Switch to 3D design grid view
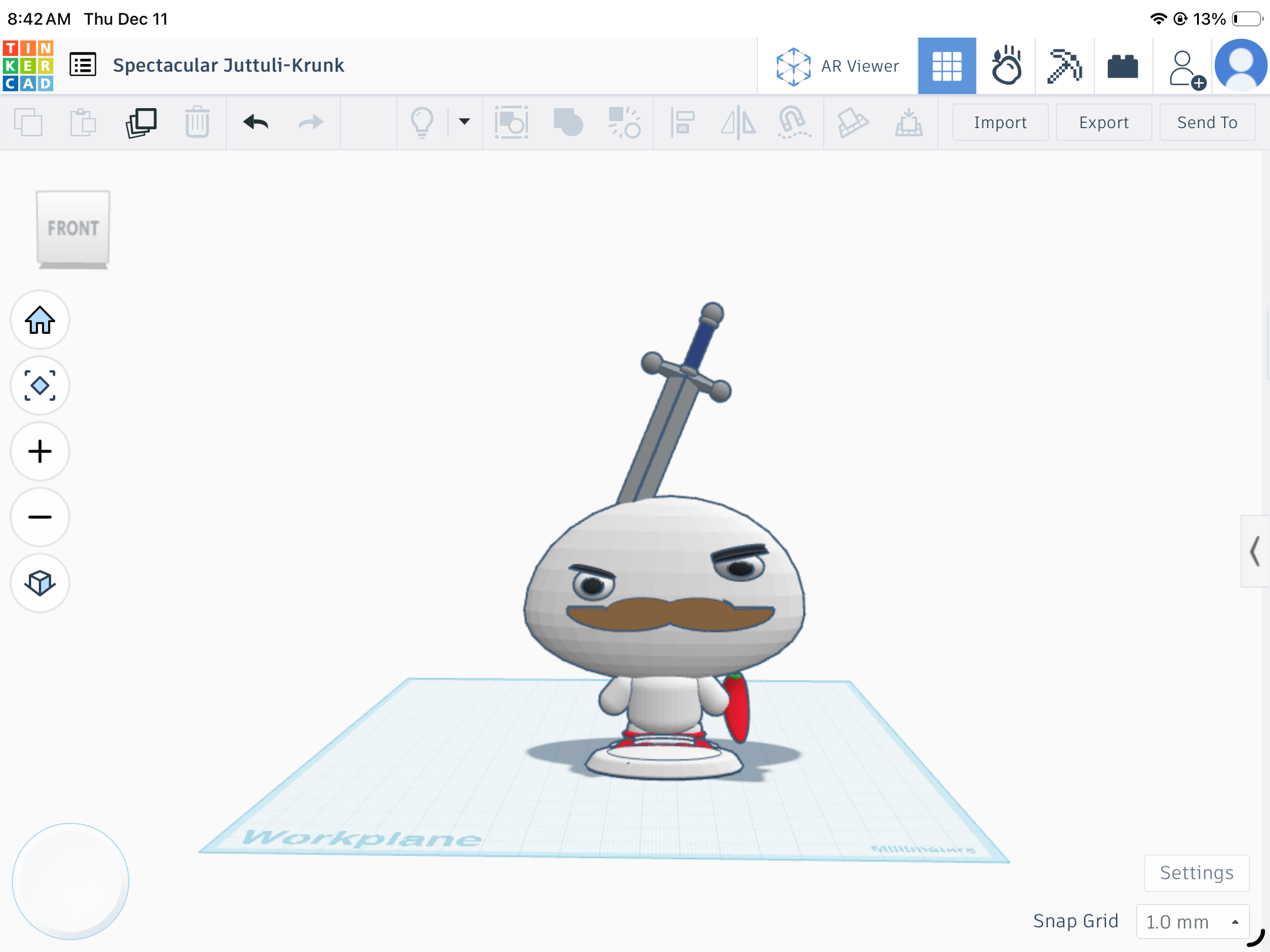Image resolution: width=1270 pixels, height=952 pixels. (947, 66)
